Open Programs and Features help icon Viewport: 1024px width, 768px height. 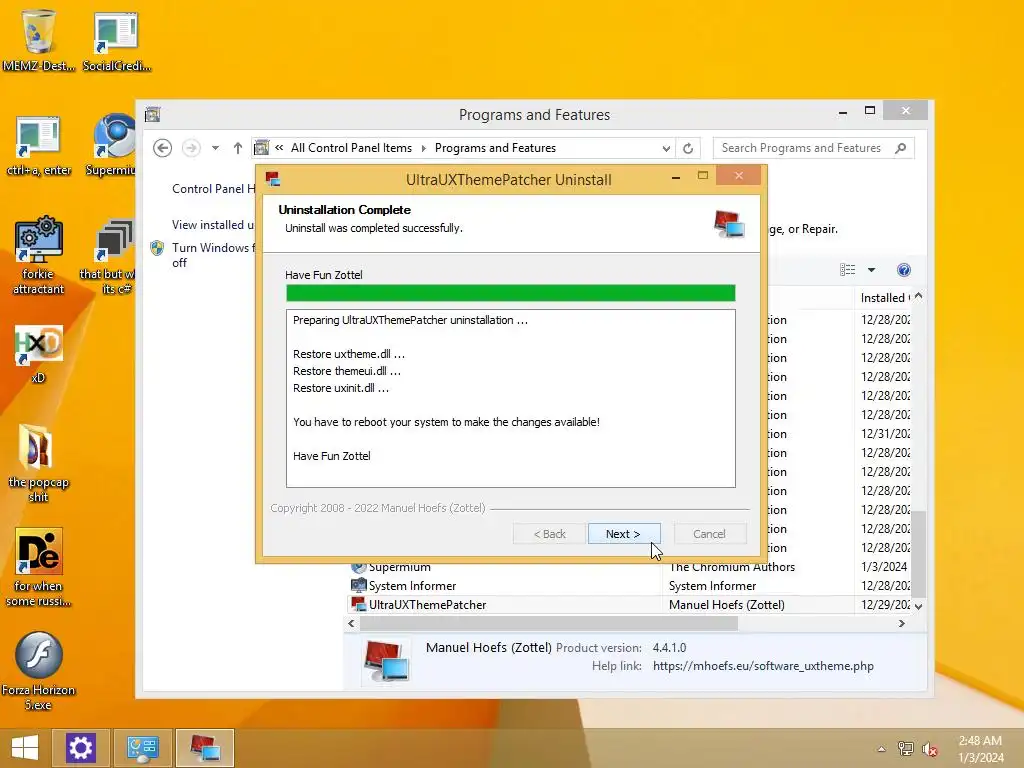tap(903, 270)
